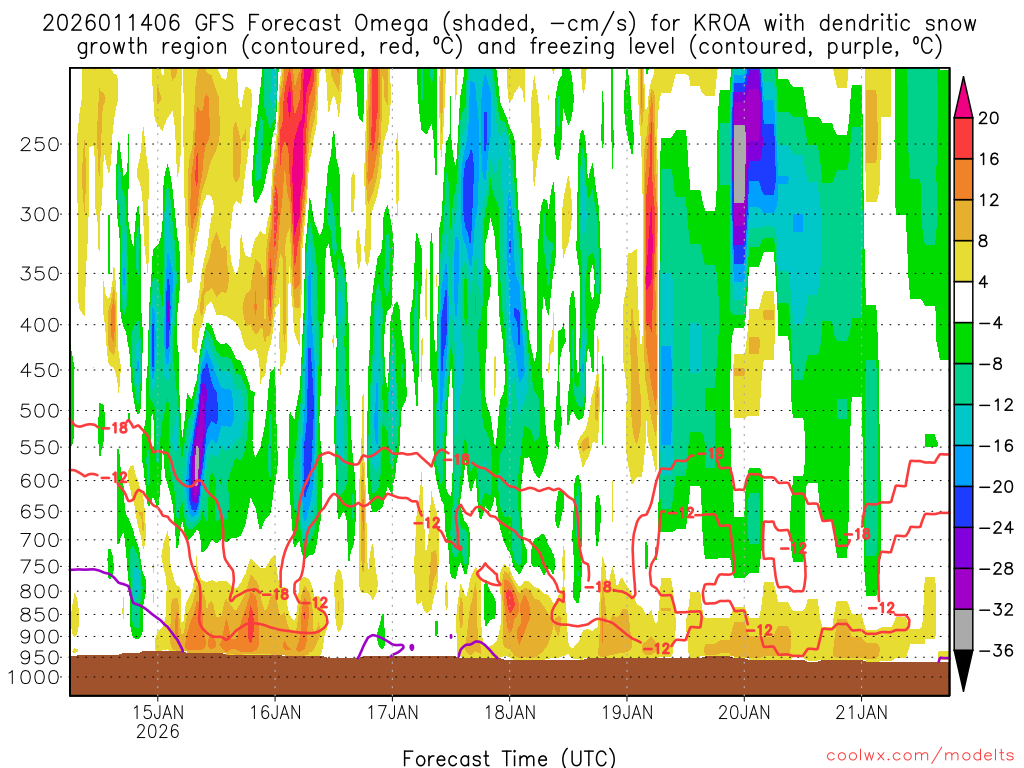Viewport: 1024px width, 768px height.
Task: Click the -36 color bar value
Action: pos(995,650)
